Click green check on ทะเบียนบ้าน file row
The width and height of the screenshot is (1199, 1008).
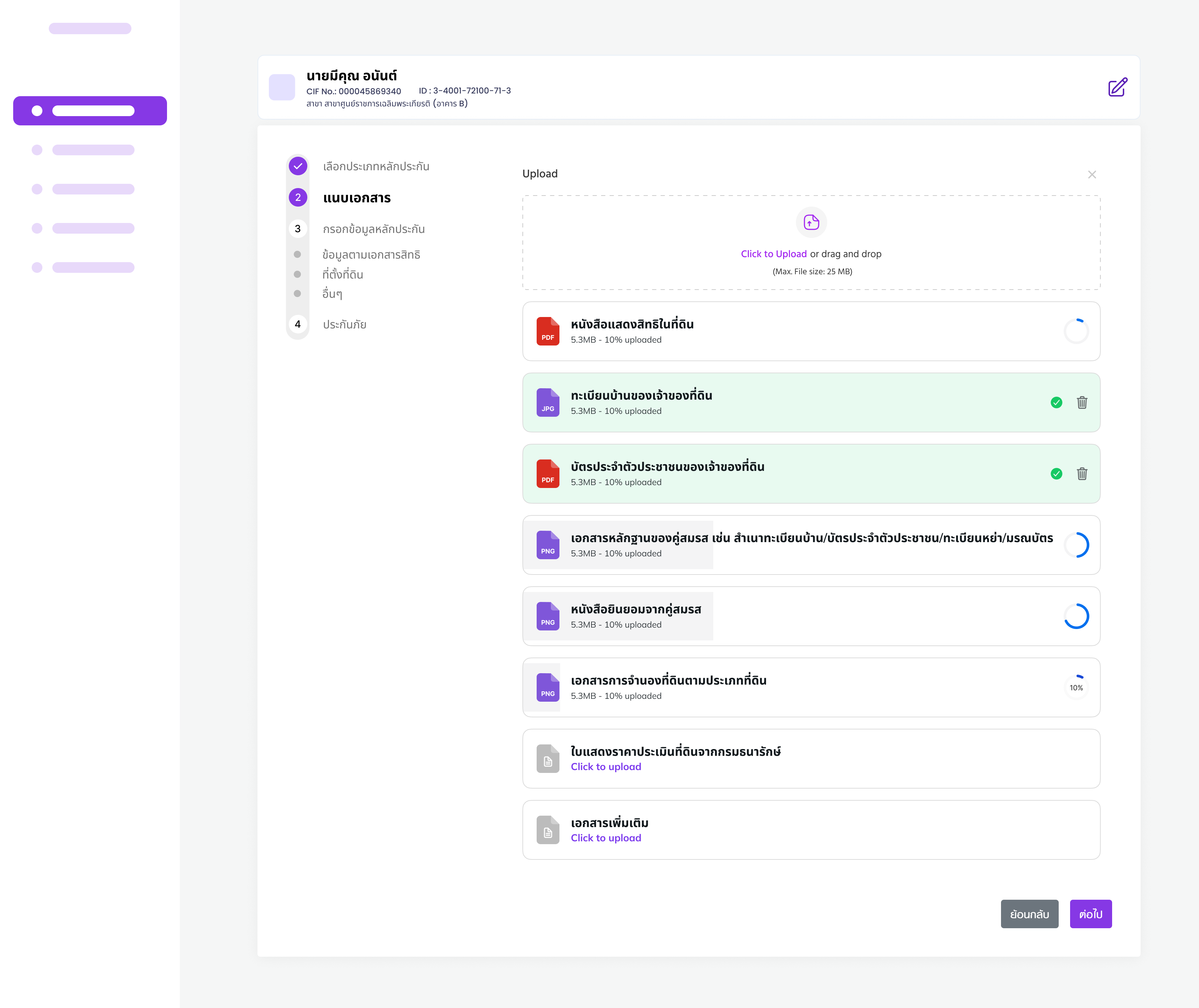[x=1056, y=403]
